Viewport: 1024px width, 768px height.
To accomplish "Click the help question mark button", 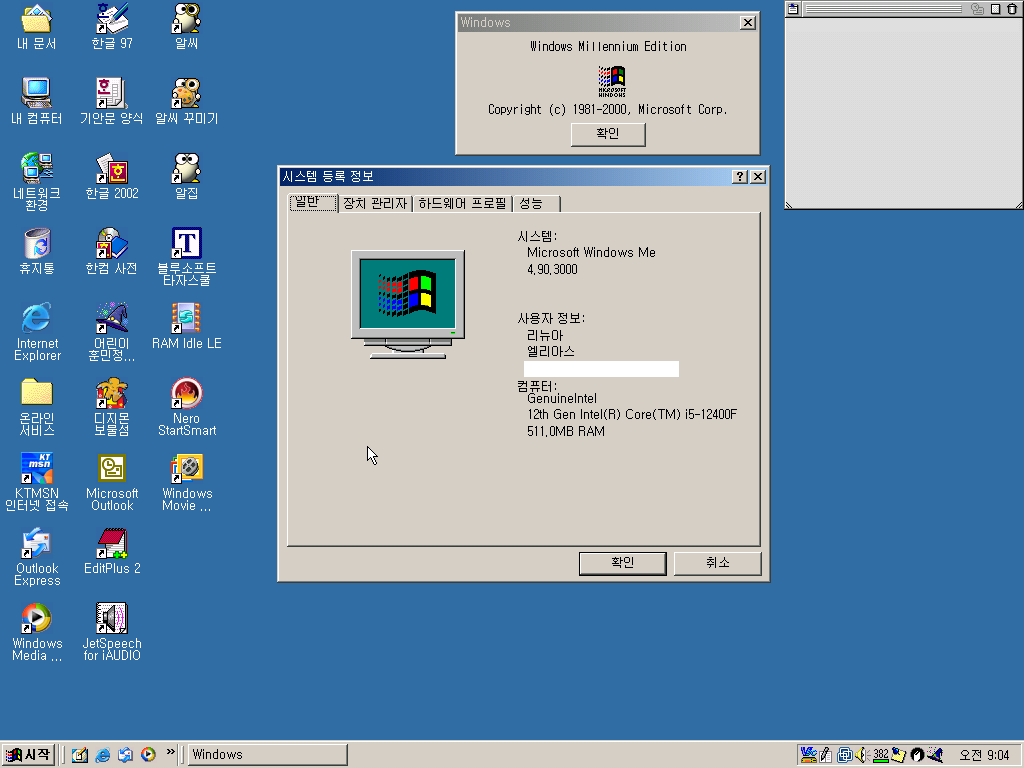I will 740,177.
